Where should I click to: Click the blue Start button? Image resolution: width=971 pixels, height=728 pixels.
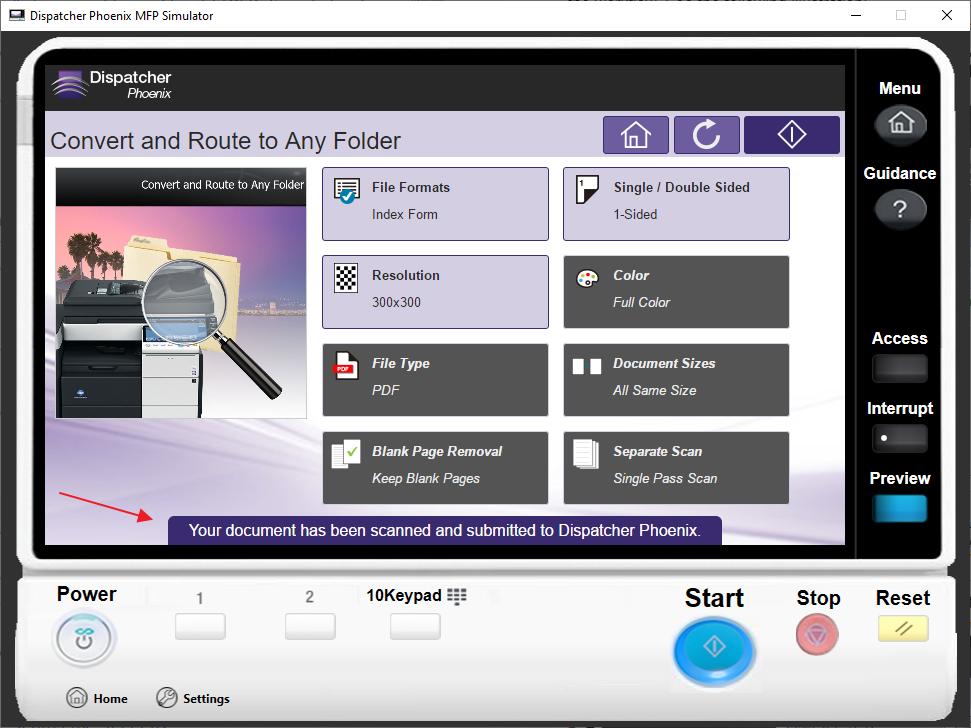(x=714, y=650)
